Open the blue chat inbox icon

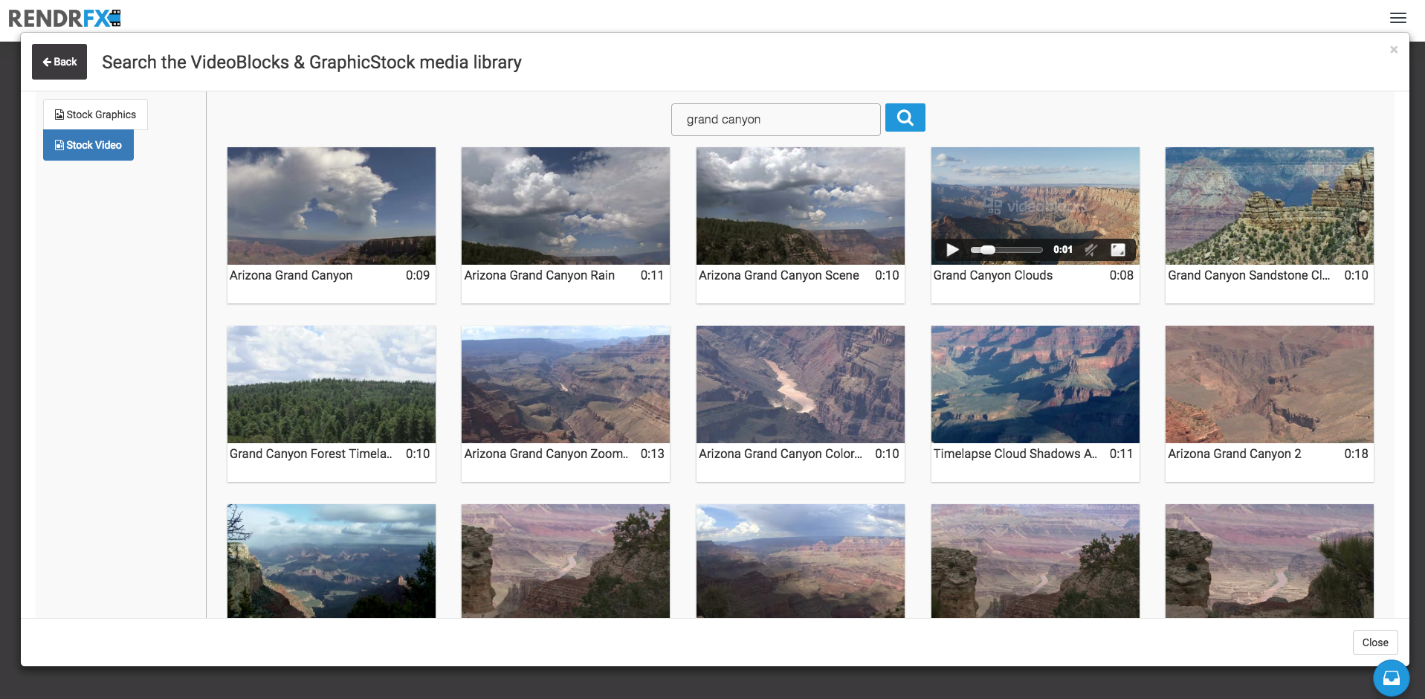coord(1391,677)
